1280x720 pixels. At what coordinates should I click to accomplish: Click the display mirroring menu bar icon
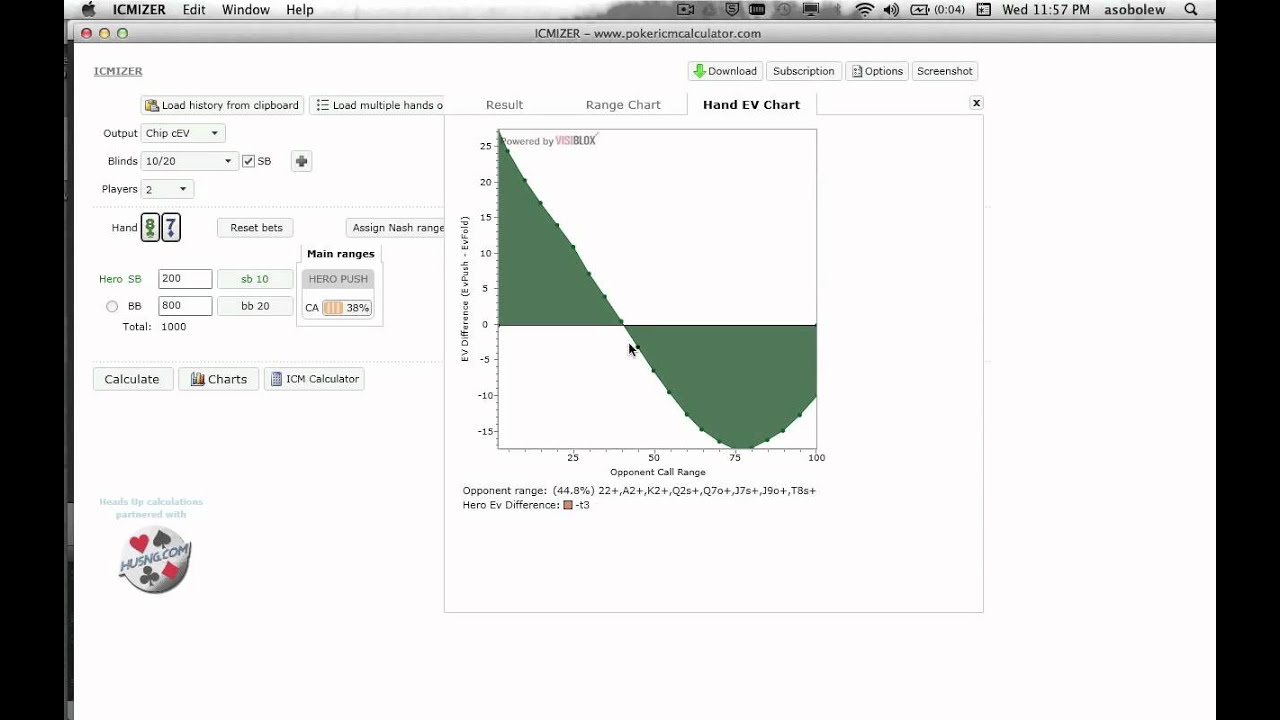point(811,10)
